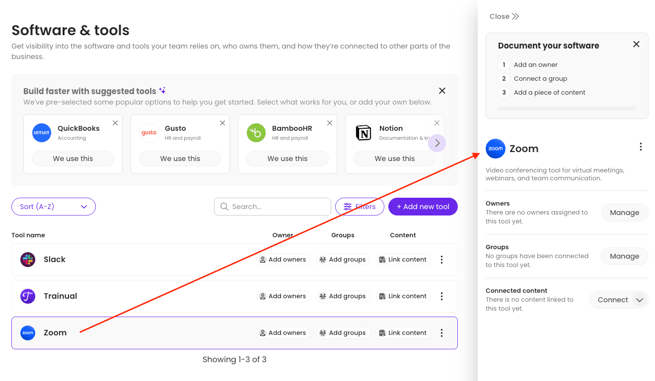655x381 pixels.
Task: Click the Gusto logo icon
Action: (149, 133)
